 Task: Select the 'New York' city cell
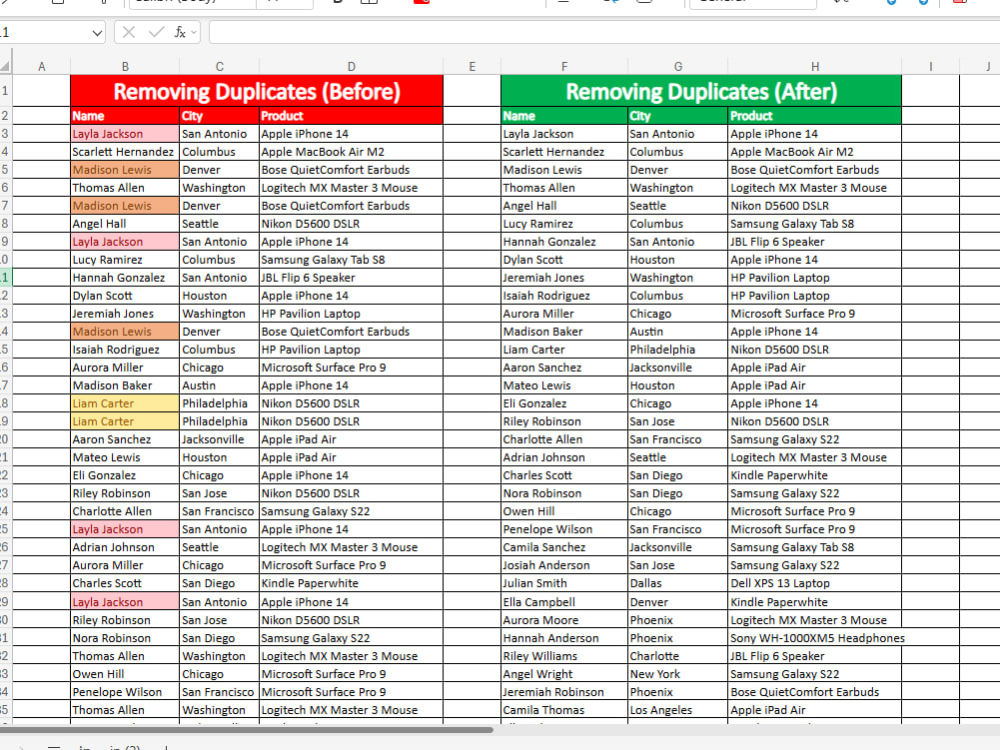pyautogui.click(x=678, y=673)
